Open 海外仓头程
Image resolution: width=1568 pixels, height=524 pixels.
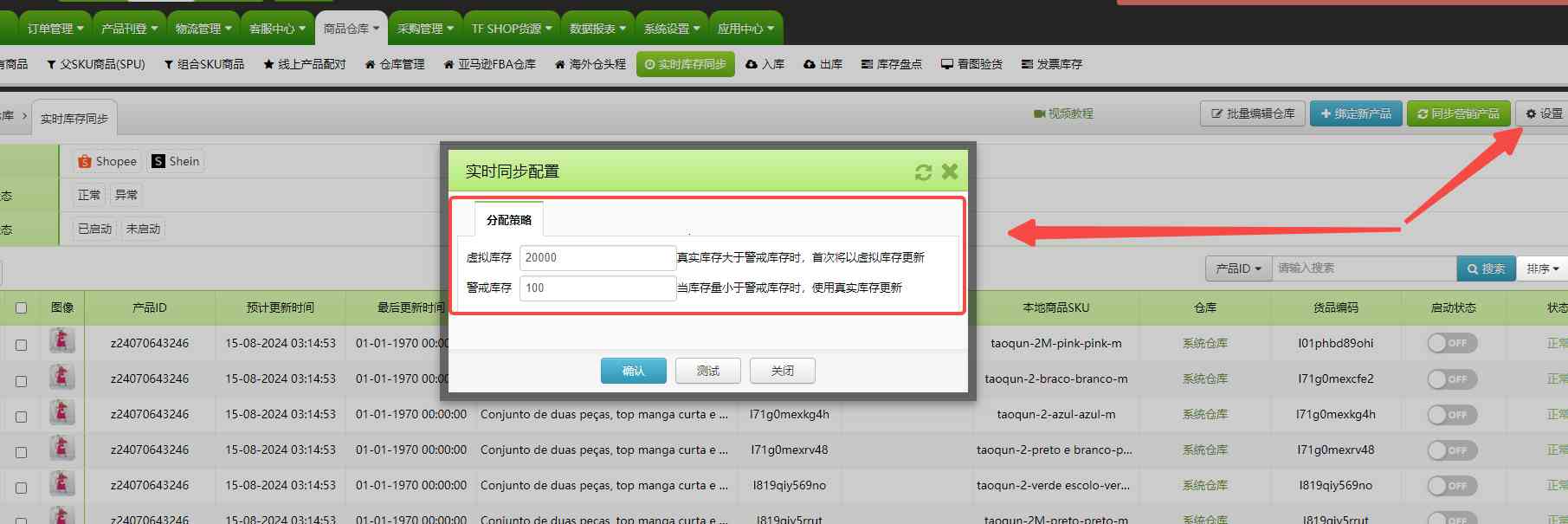[590, 64]
